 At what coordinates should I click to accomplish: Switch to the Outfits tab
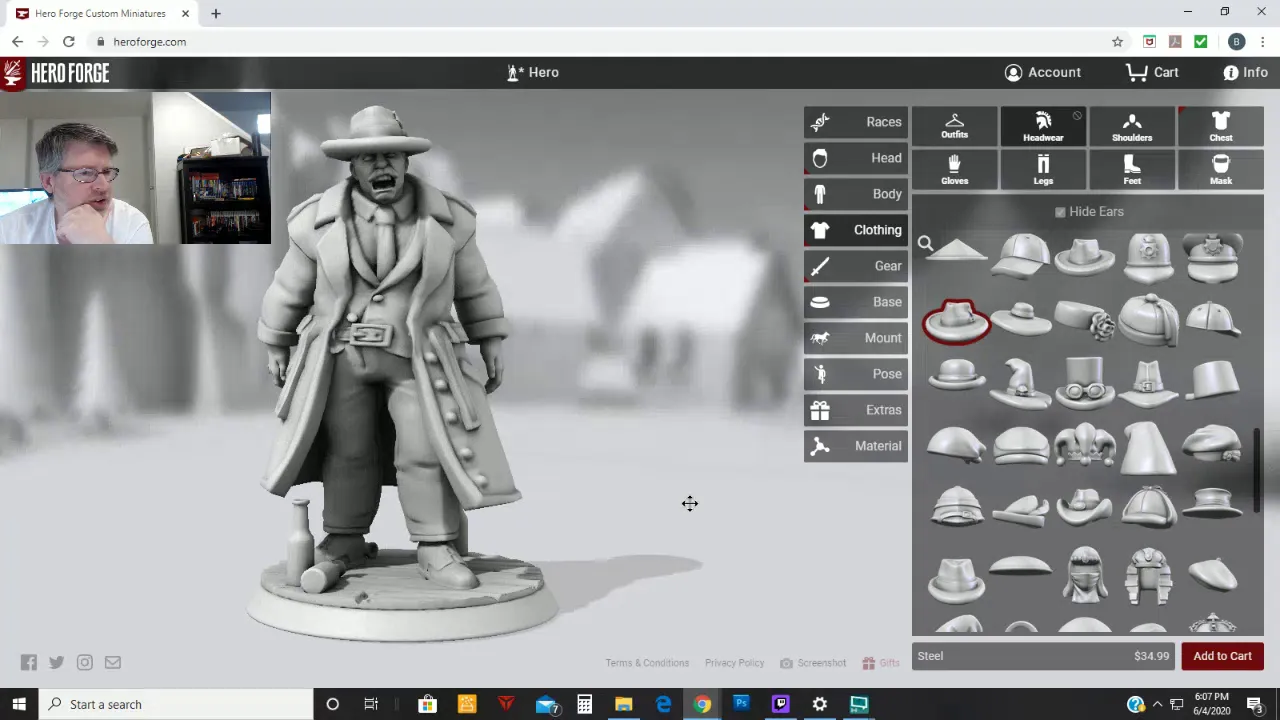point(954,126)
